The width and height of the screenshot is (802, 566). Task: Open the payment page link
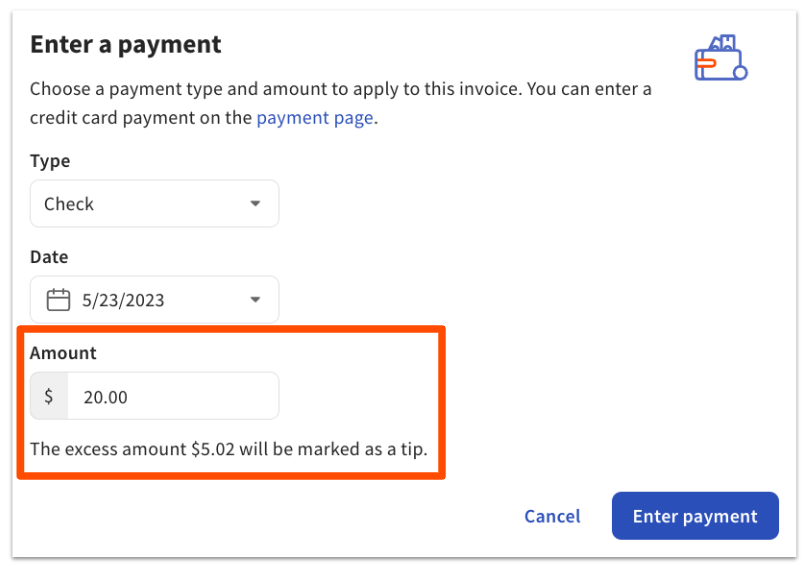[315, 118]
